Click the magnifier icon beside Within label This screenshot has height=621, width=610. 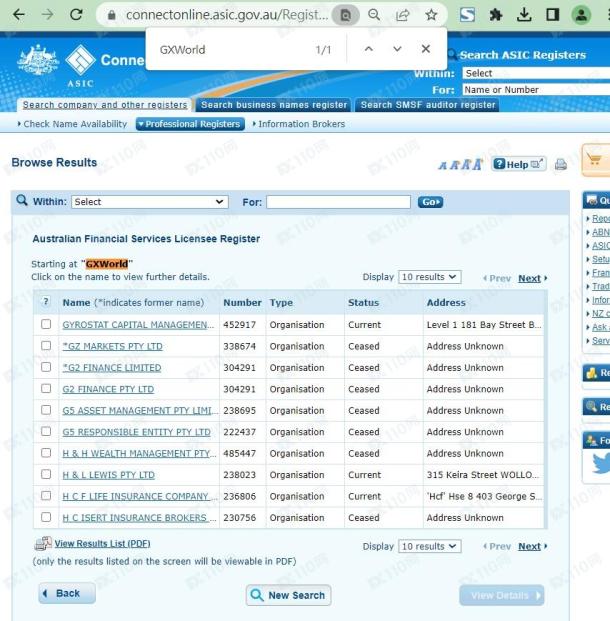click(x=22, y=200)
